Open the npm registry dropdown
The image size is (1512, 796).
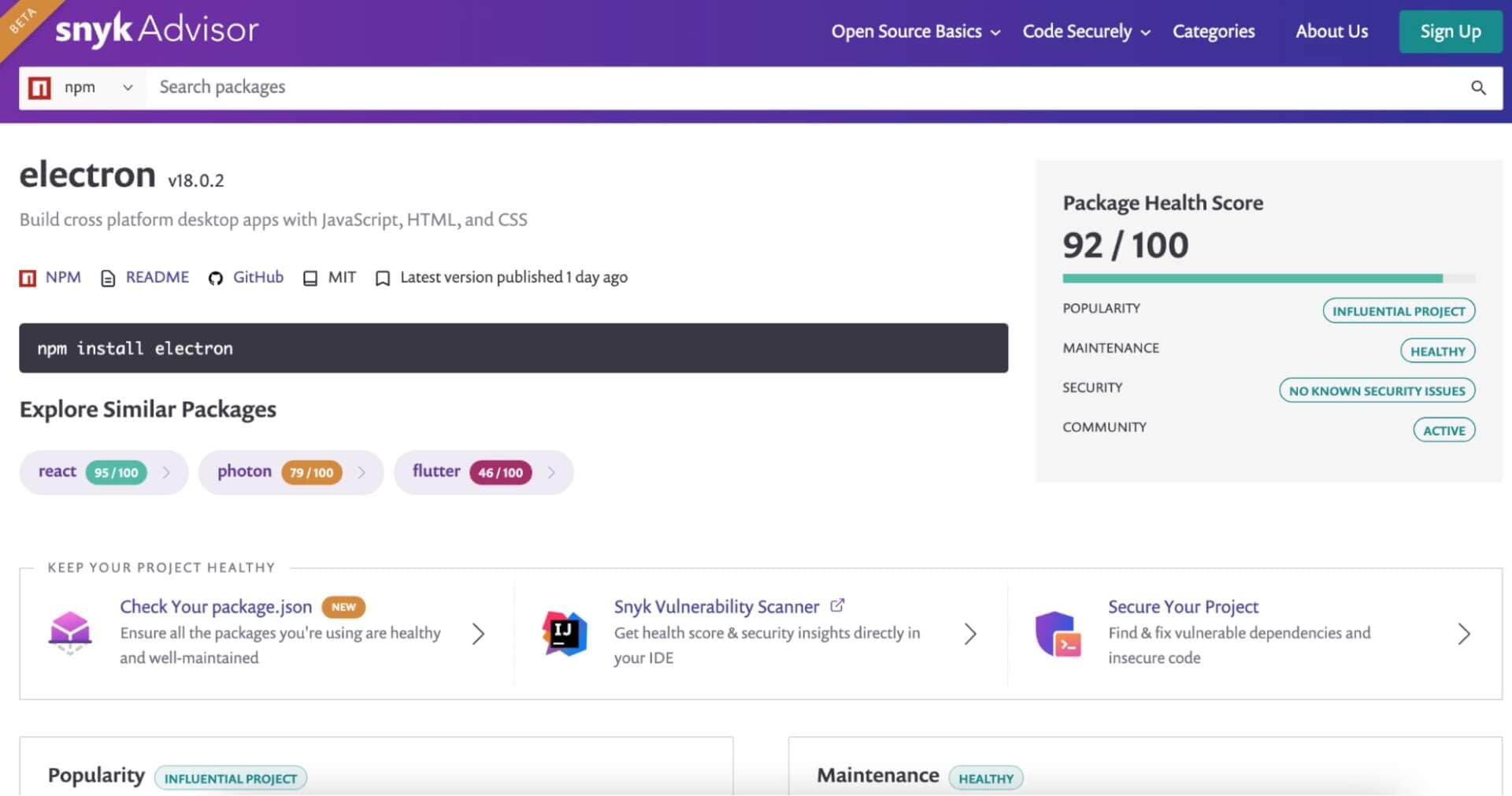[x=83, y=87]
